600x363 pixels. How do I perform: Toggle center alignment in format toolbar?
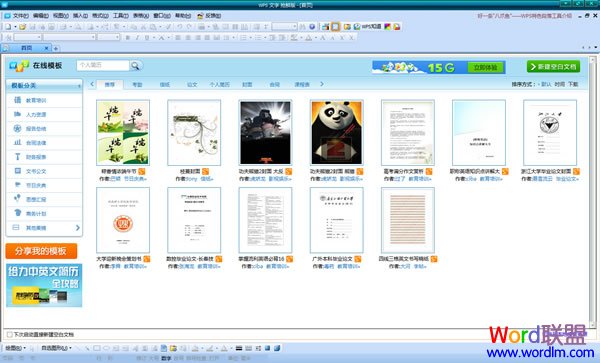188,37
